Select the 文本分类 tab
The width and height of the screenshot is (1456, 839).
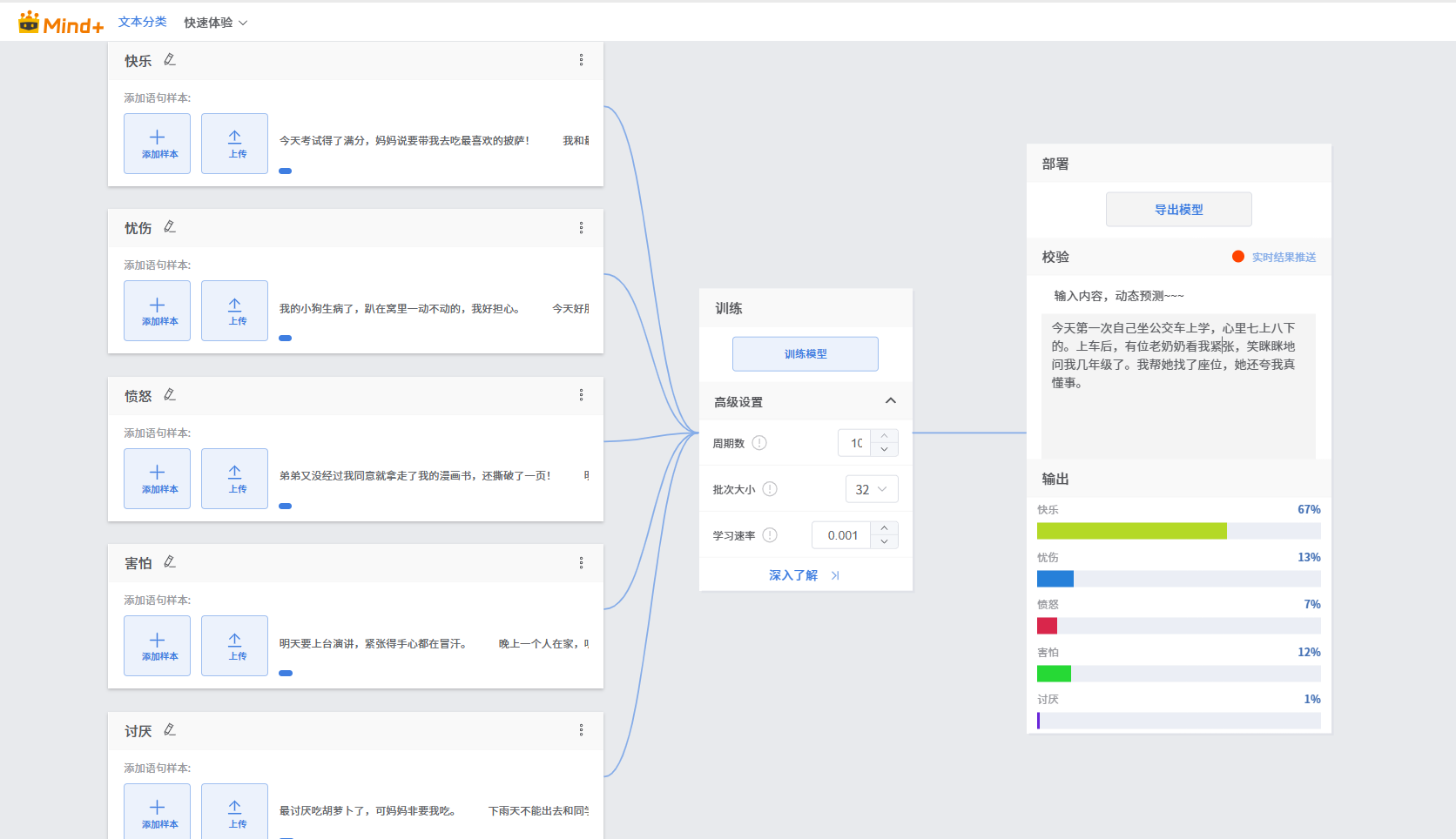[x=142, y=22]
